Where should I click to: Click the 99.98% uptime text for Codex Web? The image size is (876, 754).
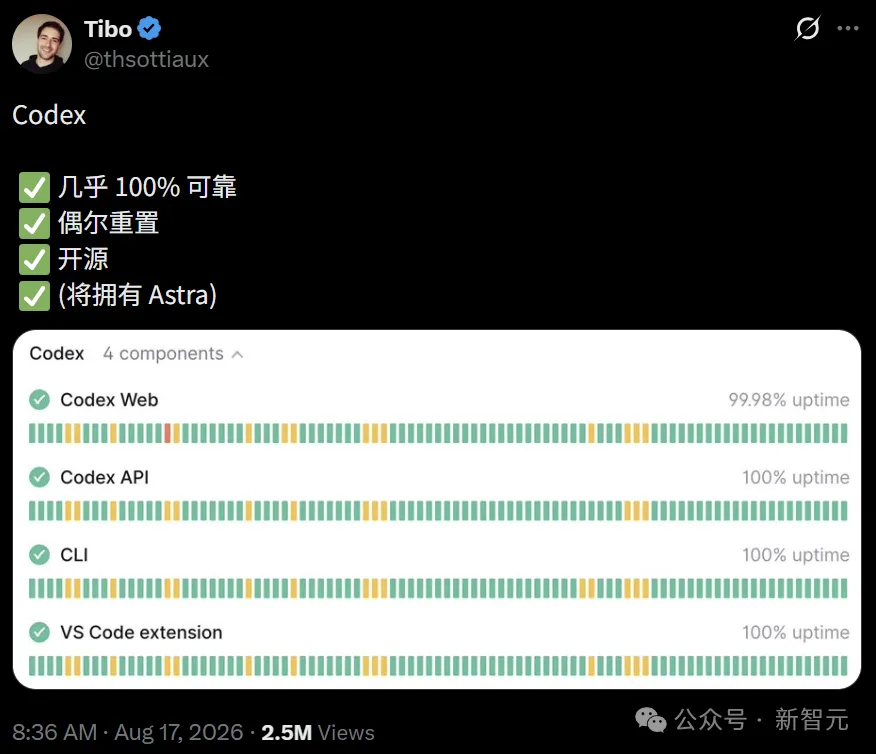pyautogui.click(x=788, y=400)
